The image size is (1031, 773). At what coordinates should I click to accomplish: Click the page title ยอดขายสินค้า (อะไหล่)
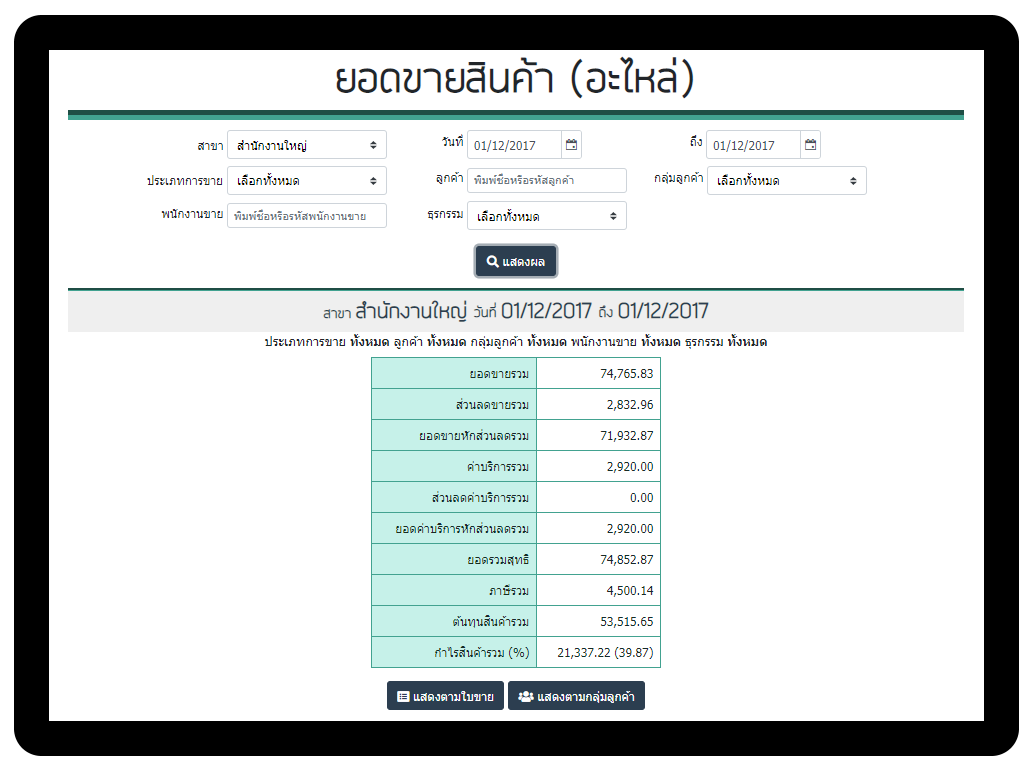515,80
